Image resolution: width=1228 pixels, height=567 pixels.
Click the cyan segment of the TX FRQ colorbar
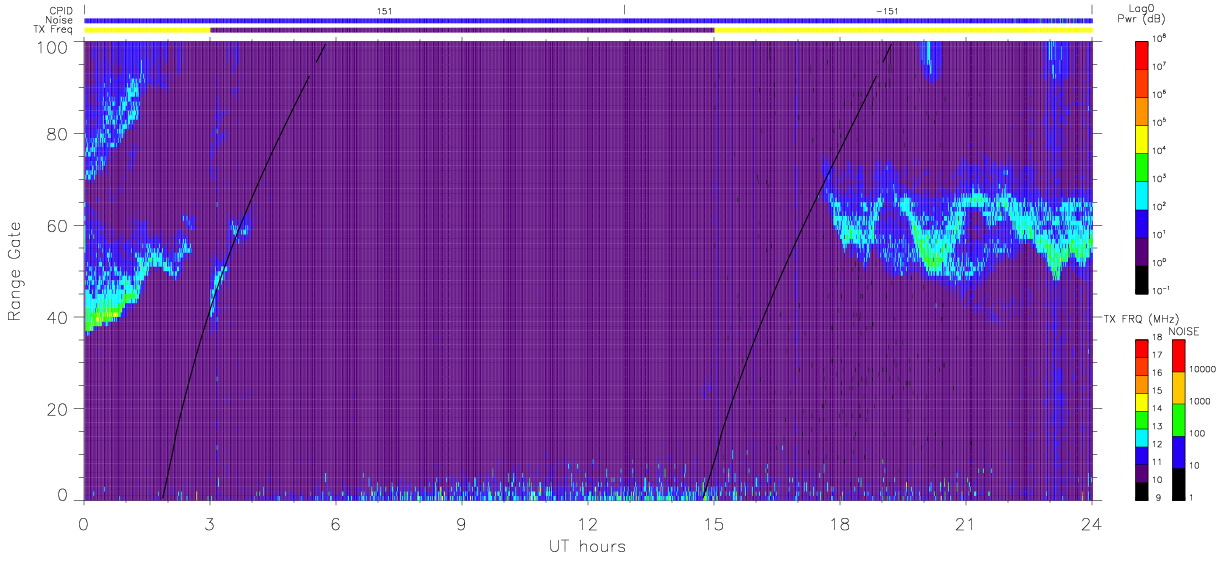coord(1143,436)
